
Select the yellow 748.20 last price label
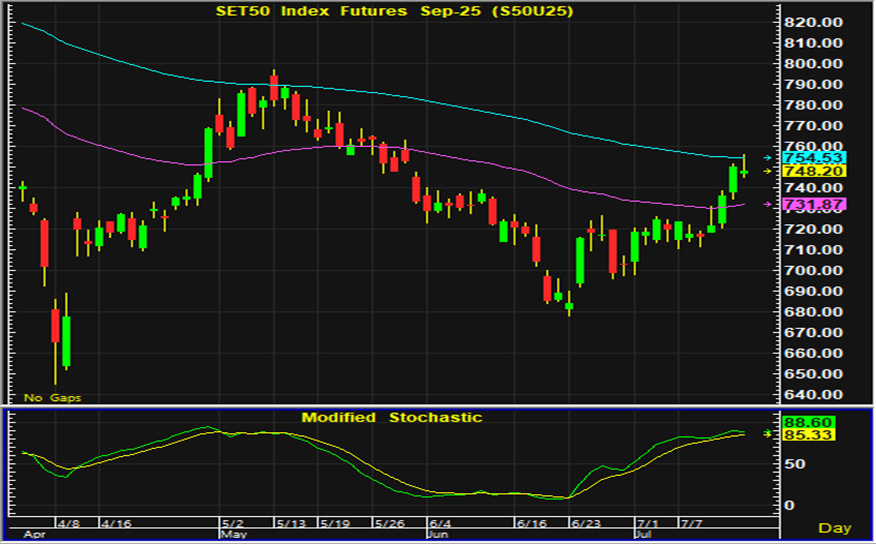(x=814, y=172)
